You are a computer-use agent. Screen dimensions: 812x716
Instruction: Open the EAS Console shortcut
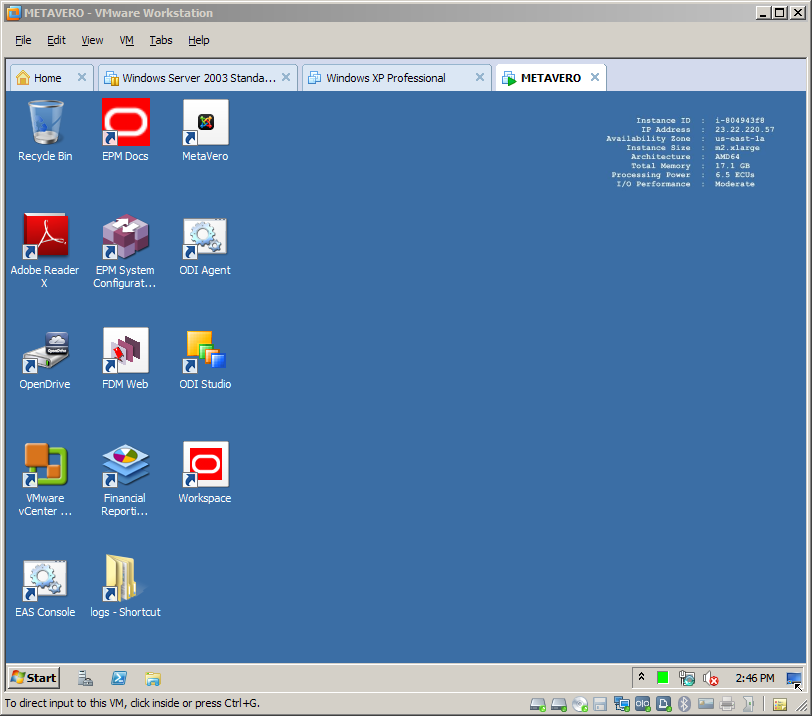click(45, 580)
